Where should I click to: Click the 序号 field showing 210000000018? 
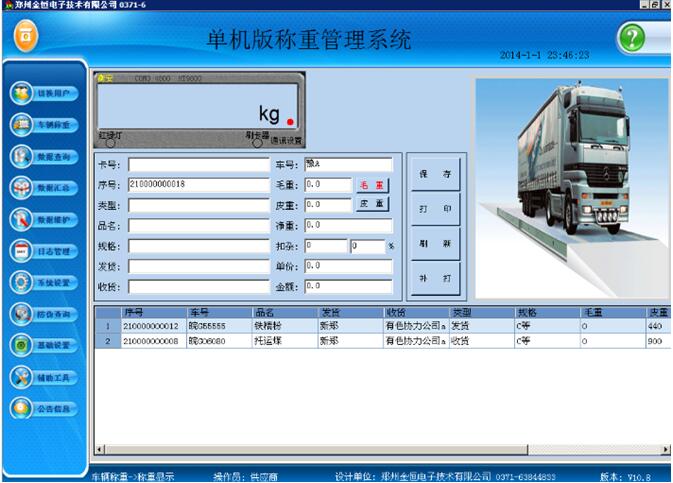click(x=199, y=185)
